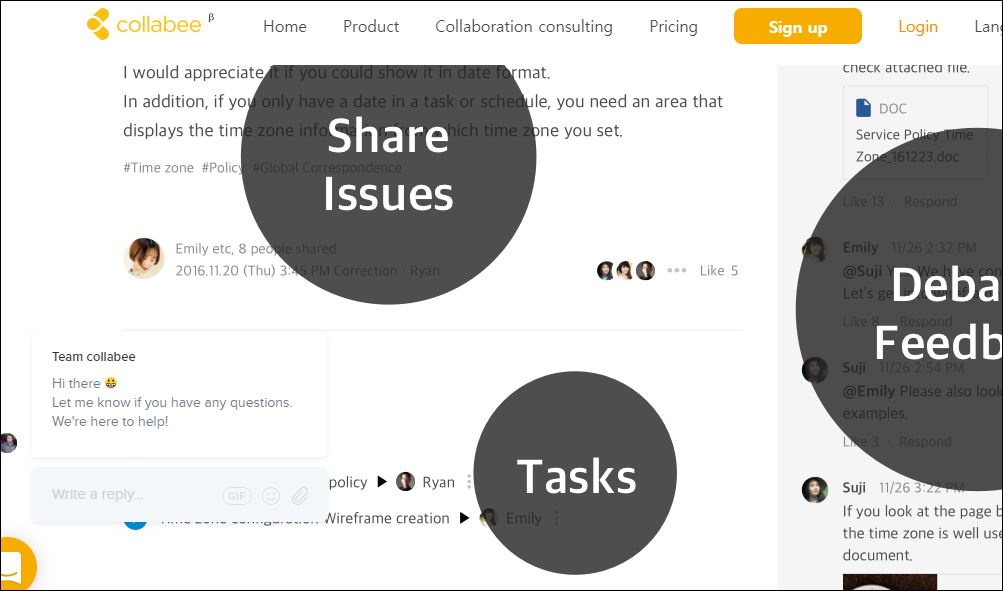
Task: Open the vertical dots menu next to Ryan
Action: 470,482
